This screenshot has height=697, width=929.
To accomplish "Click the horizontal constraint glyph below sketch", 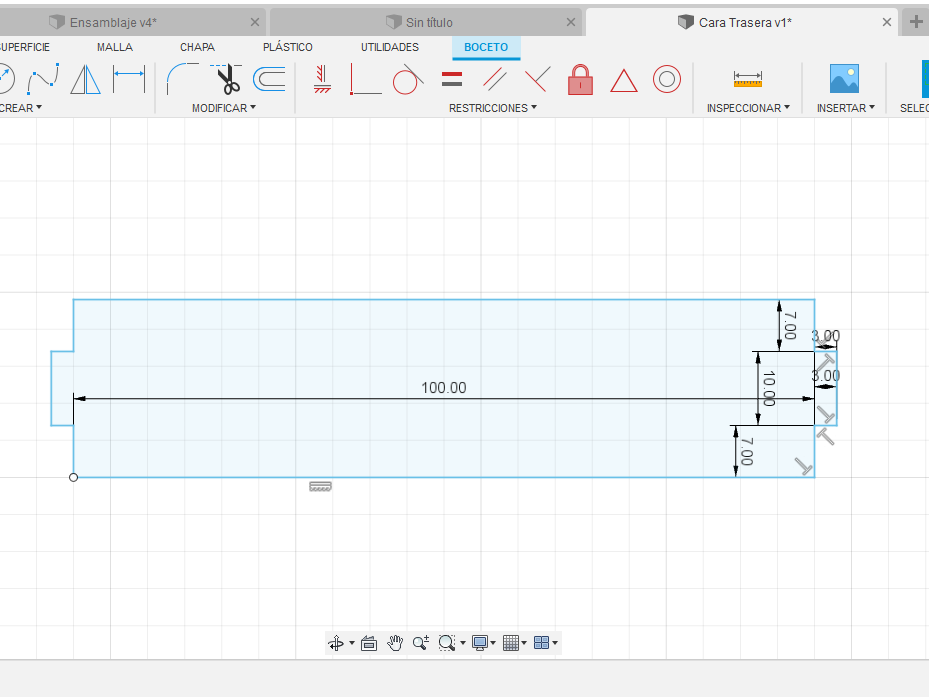I will coord(321,487).
